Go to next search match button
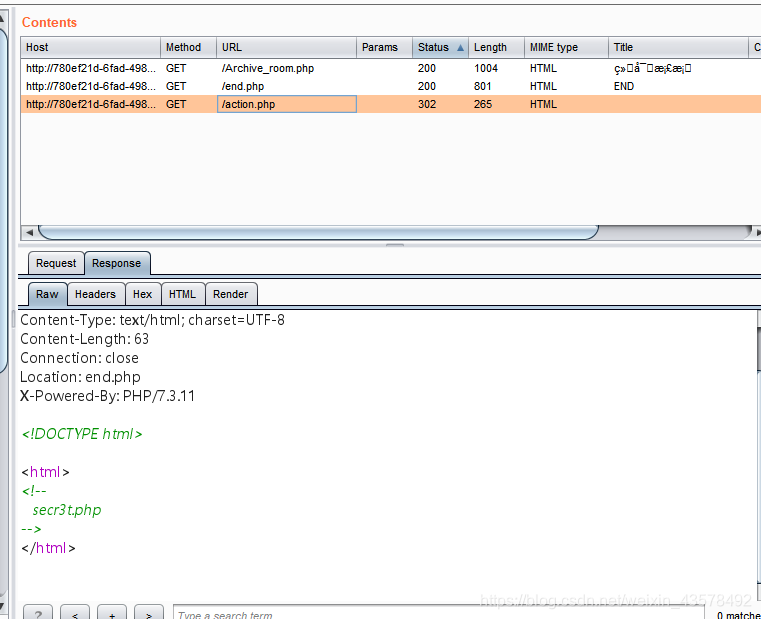Image resolution: width=761 pixels, height=619 pixels. [149, 613]
